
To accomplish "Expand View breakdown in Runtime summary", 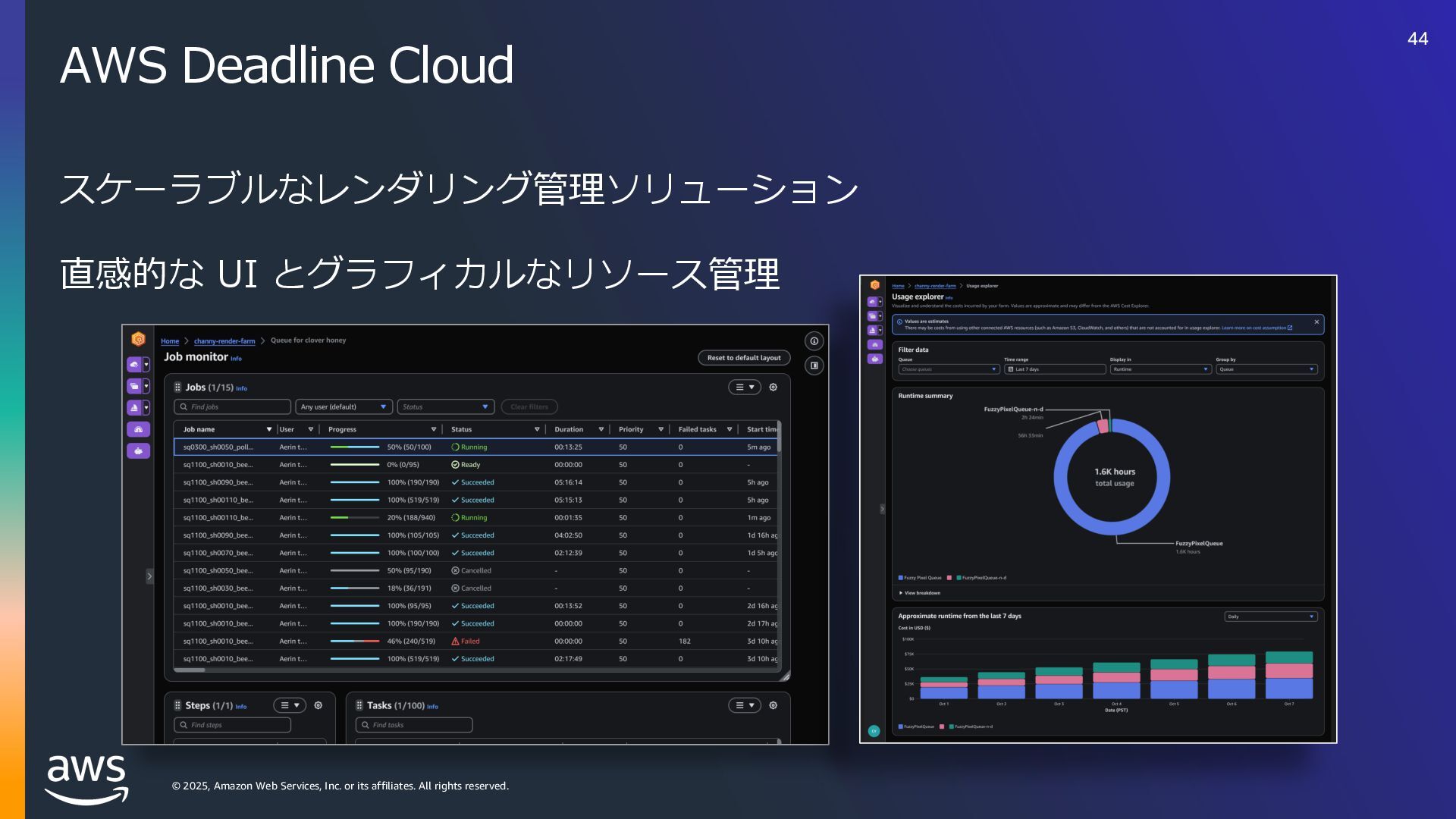I will 921,593.
